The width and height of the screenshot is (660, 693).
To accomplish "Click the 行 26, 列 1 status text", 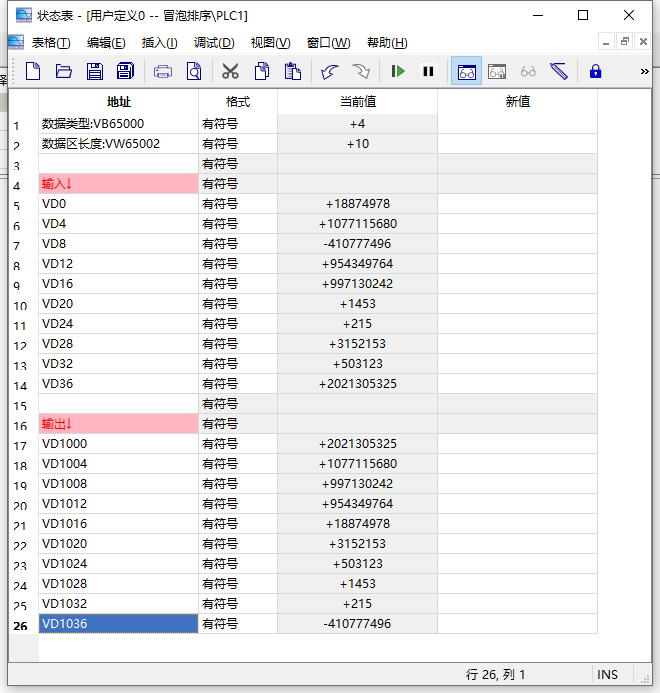I will pyautogui.click(x=495, y=674).
